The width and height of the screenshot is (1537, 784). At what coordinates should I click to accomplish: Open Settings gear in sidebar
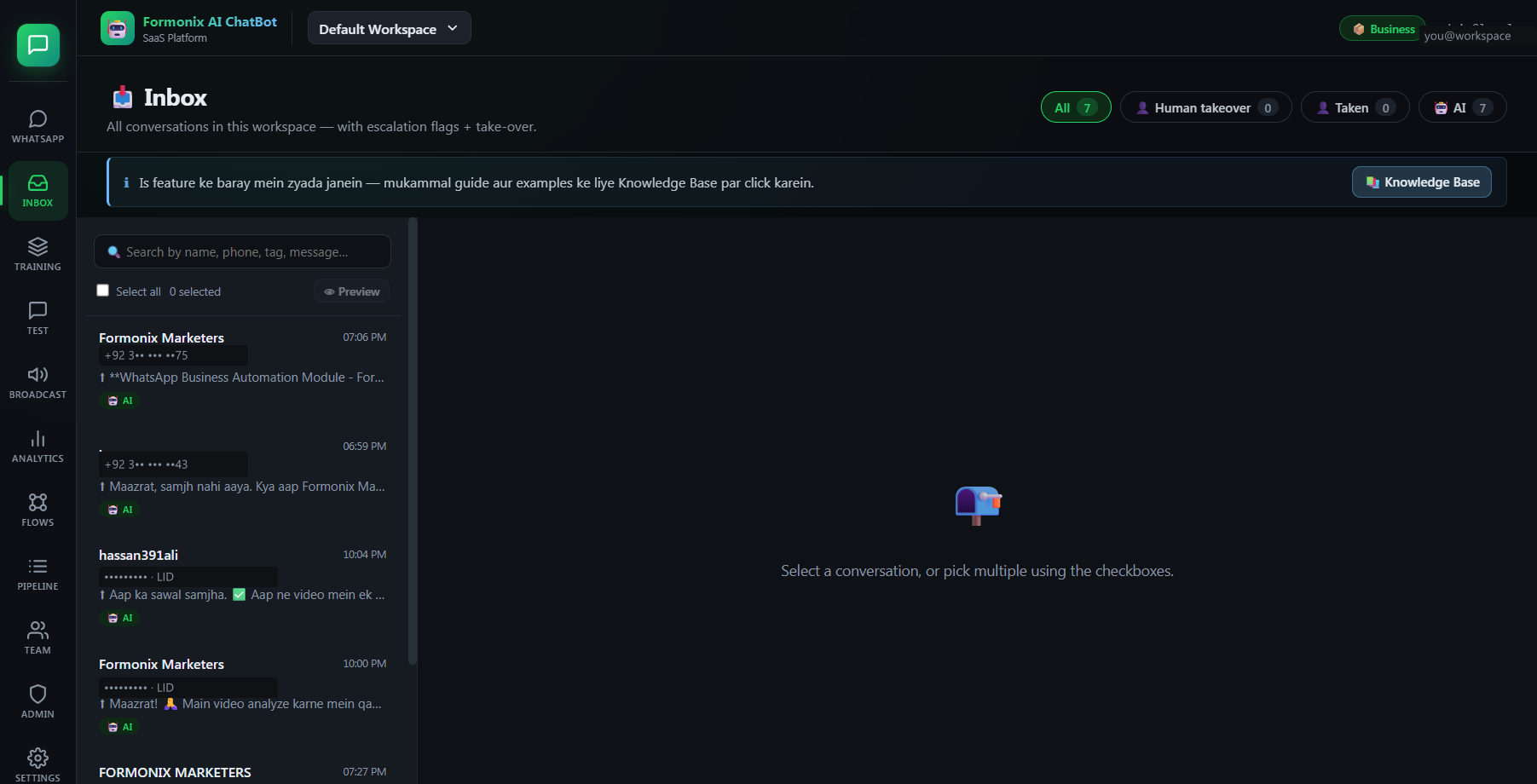[38, 764]
